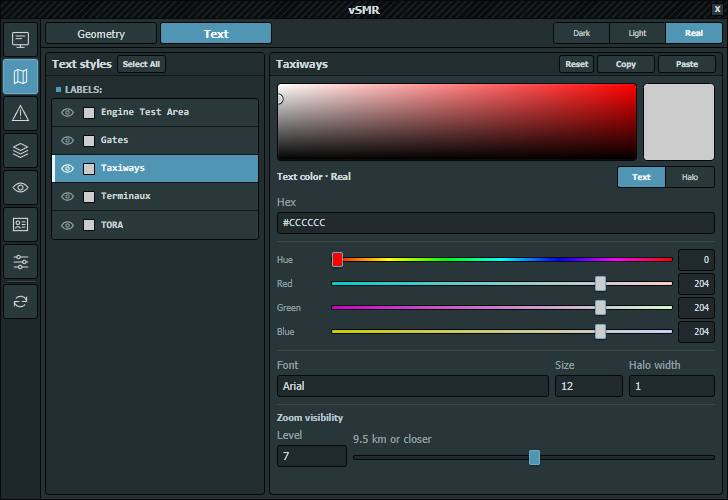Click the Size field showing 12

coord(588,386)
